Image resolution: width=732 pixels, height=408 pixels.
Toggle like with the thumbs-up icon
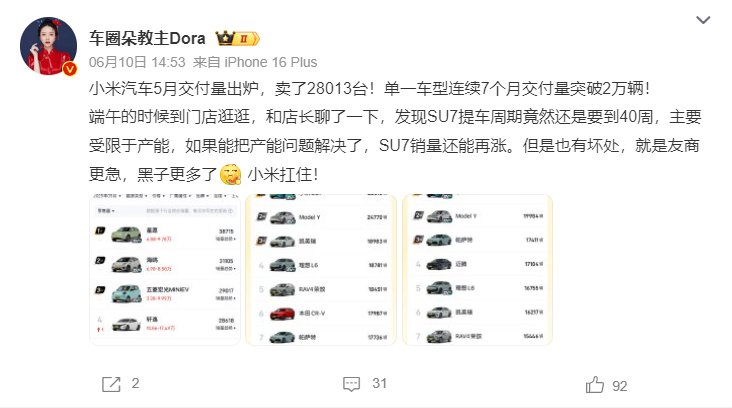[595, 385]
